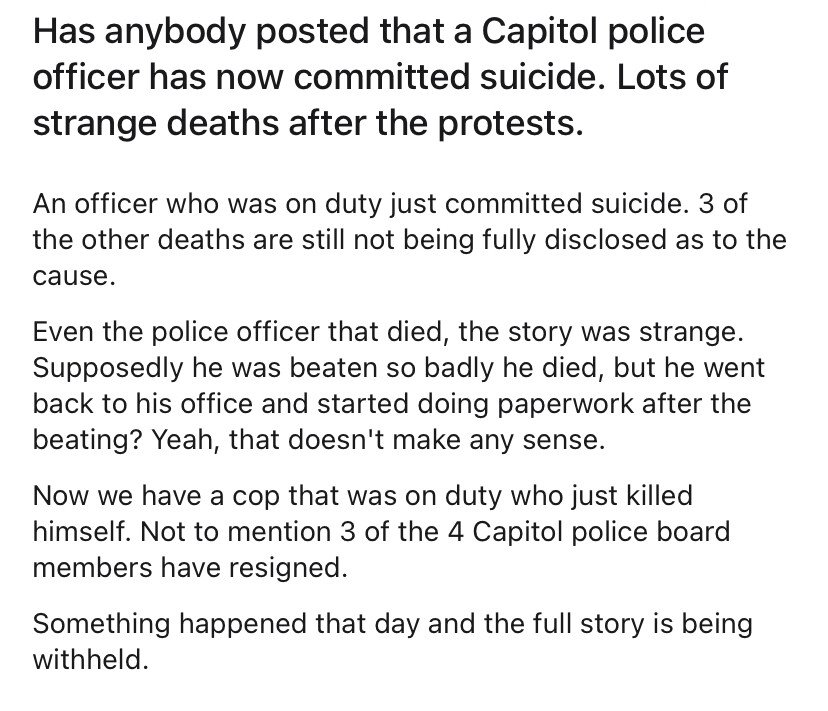Click the line starting "Now we have a cop"
This screenshot has height=711, width=828.
[362, 495]
